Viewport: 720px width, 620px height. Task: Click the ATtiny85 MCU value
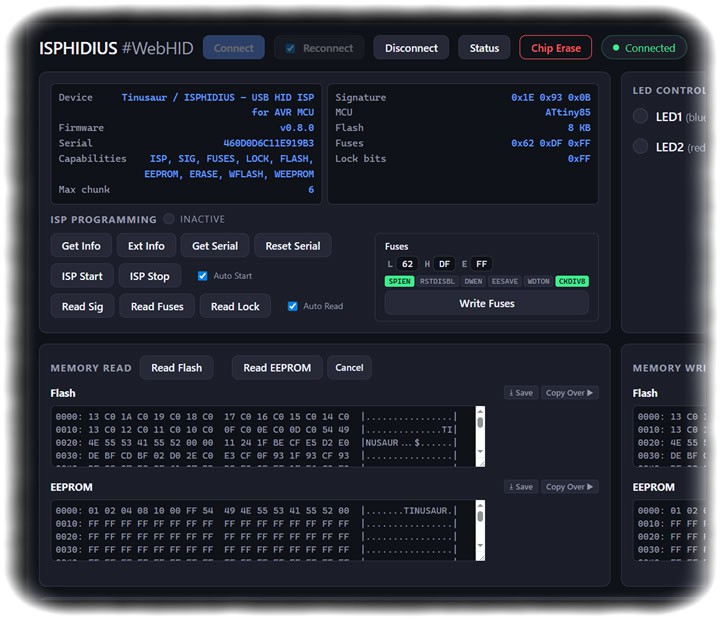[568, 112]
